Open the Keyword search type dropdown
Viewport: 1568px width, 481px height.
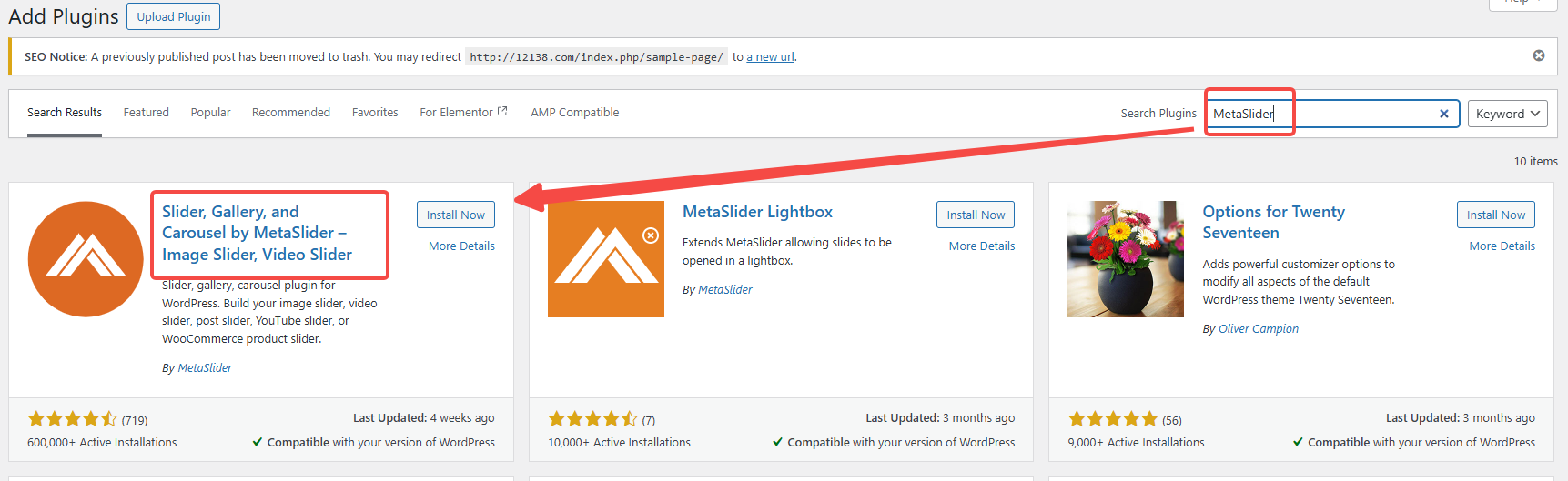coord(1507,114)
